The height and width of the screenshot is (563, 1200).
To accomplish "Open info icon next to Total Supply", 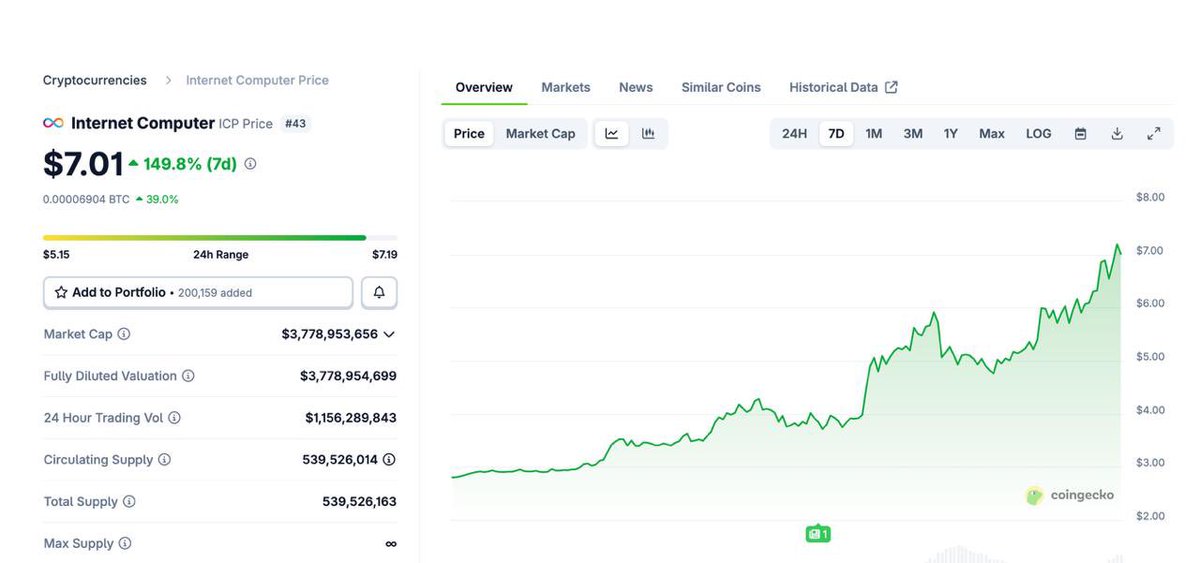I will [x=129, y=502].
